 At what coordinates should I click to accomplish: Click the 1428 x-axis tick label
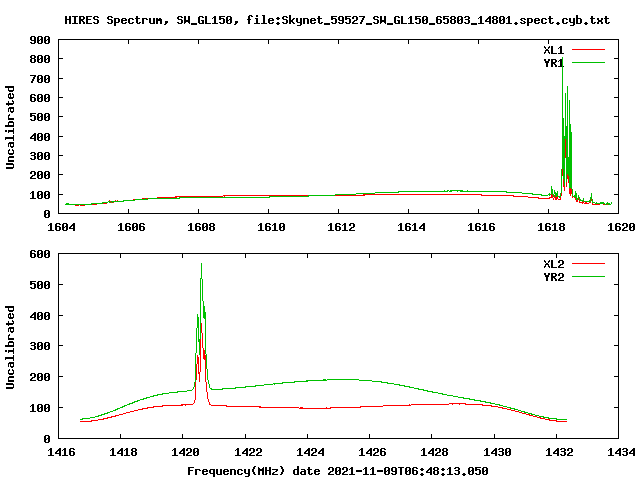pos(434,452)
